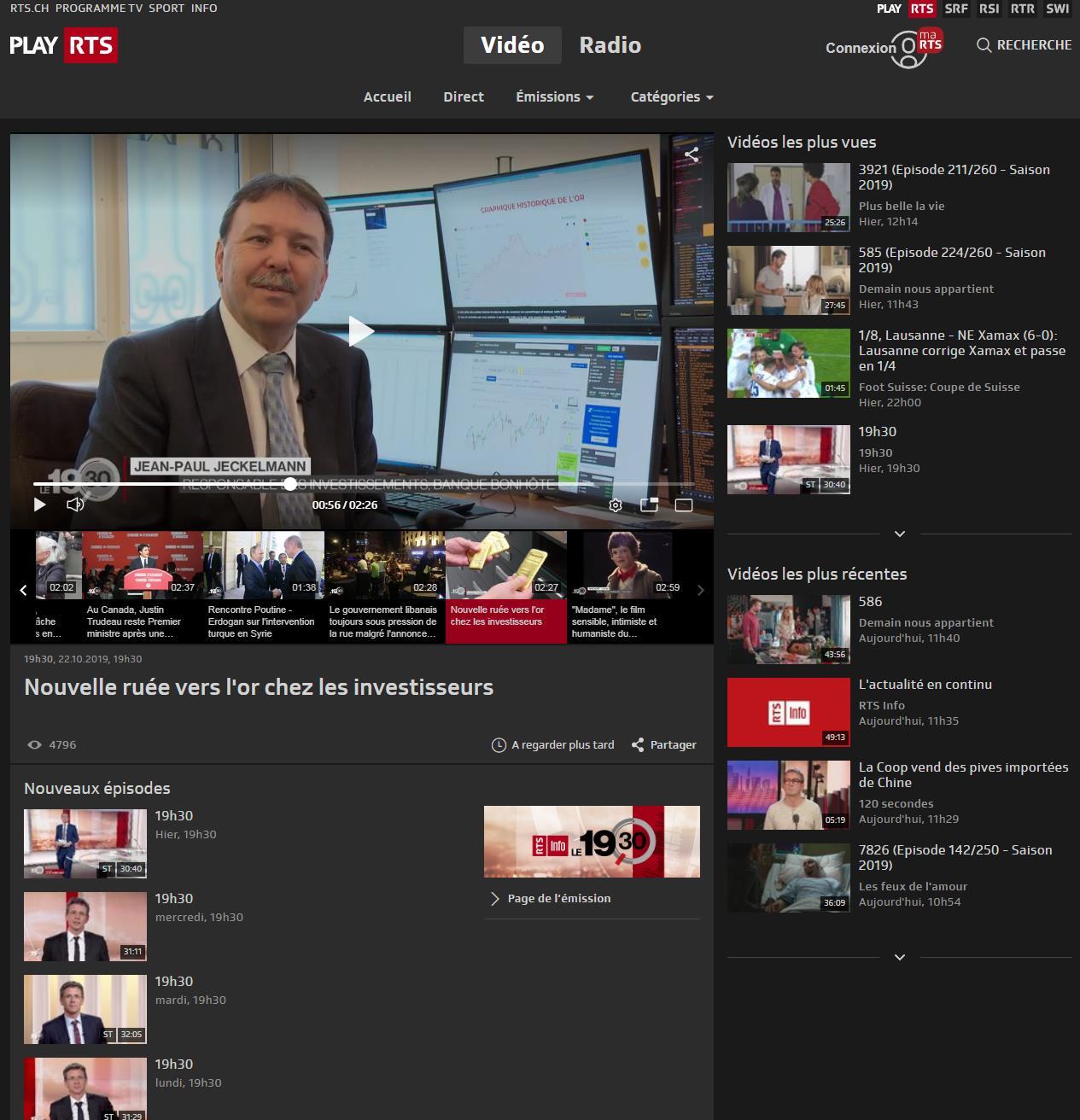Switch to SWI channel

[1057, 9]
